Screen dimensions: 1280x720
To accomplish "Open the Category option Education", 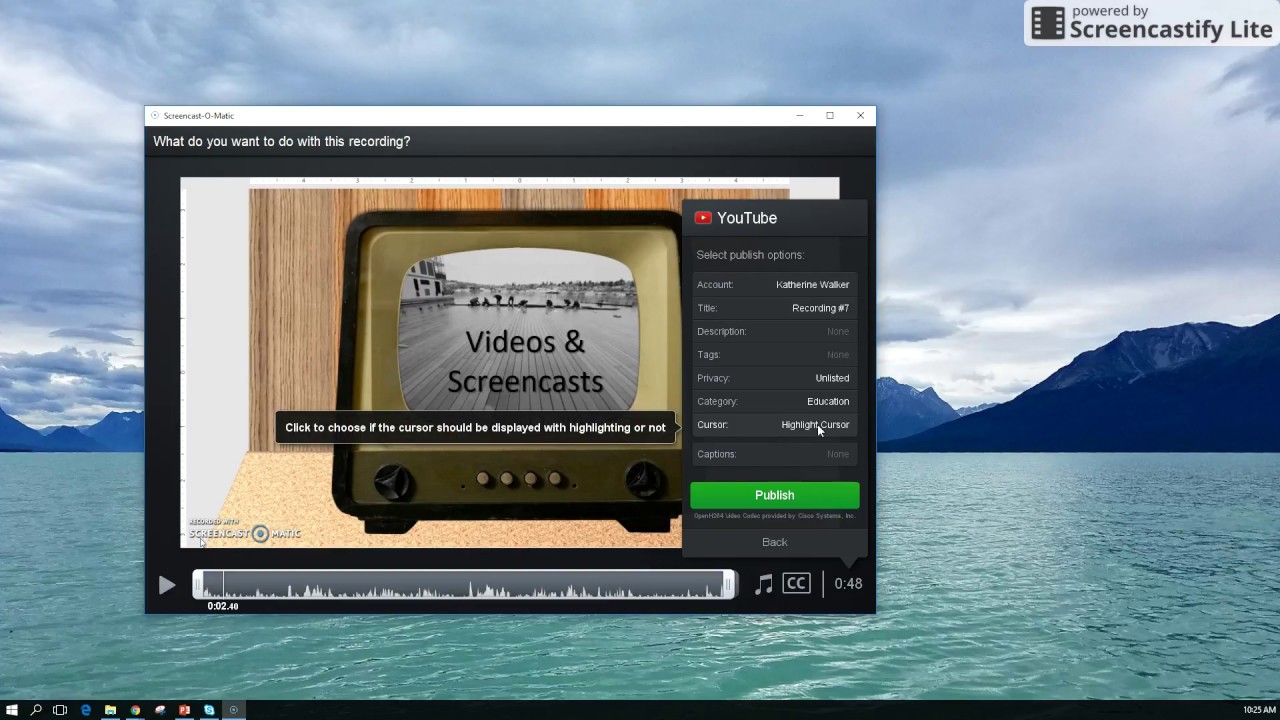I will coord(774,401).
